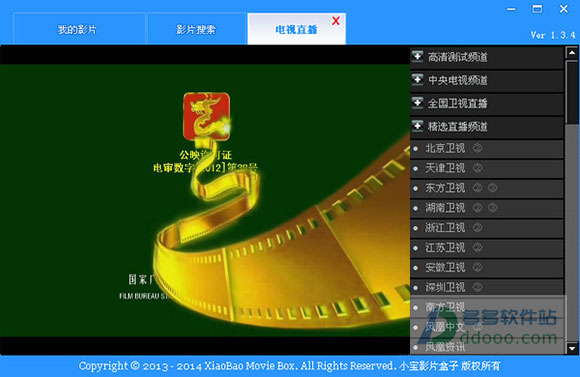This screenshot has height=377, width=580.
Task: Maximize the movie box window
Action: pos(537,9)
